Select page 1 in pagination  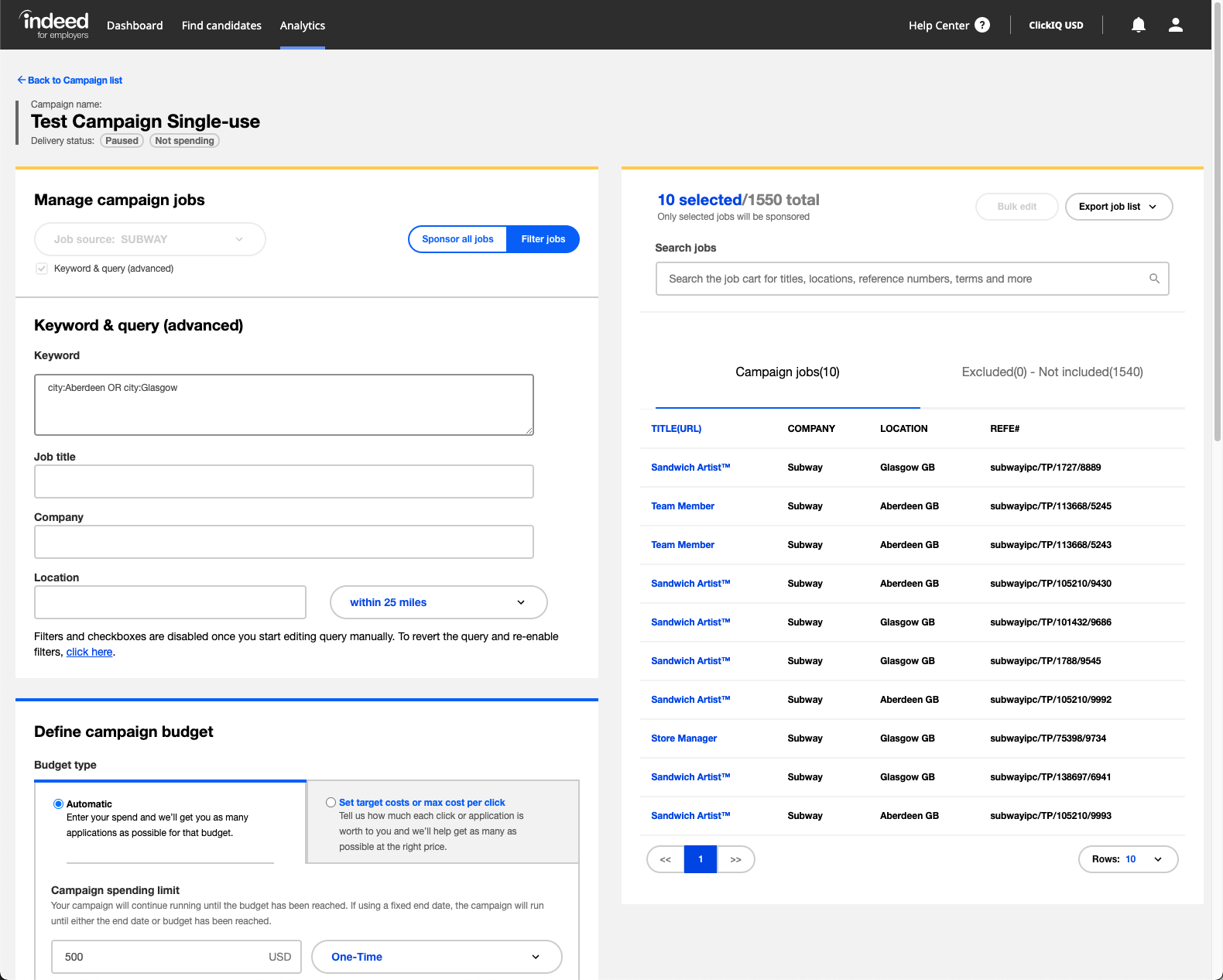tap(701, 859)
